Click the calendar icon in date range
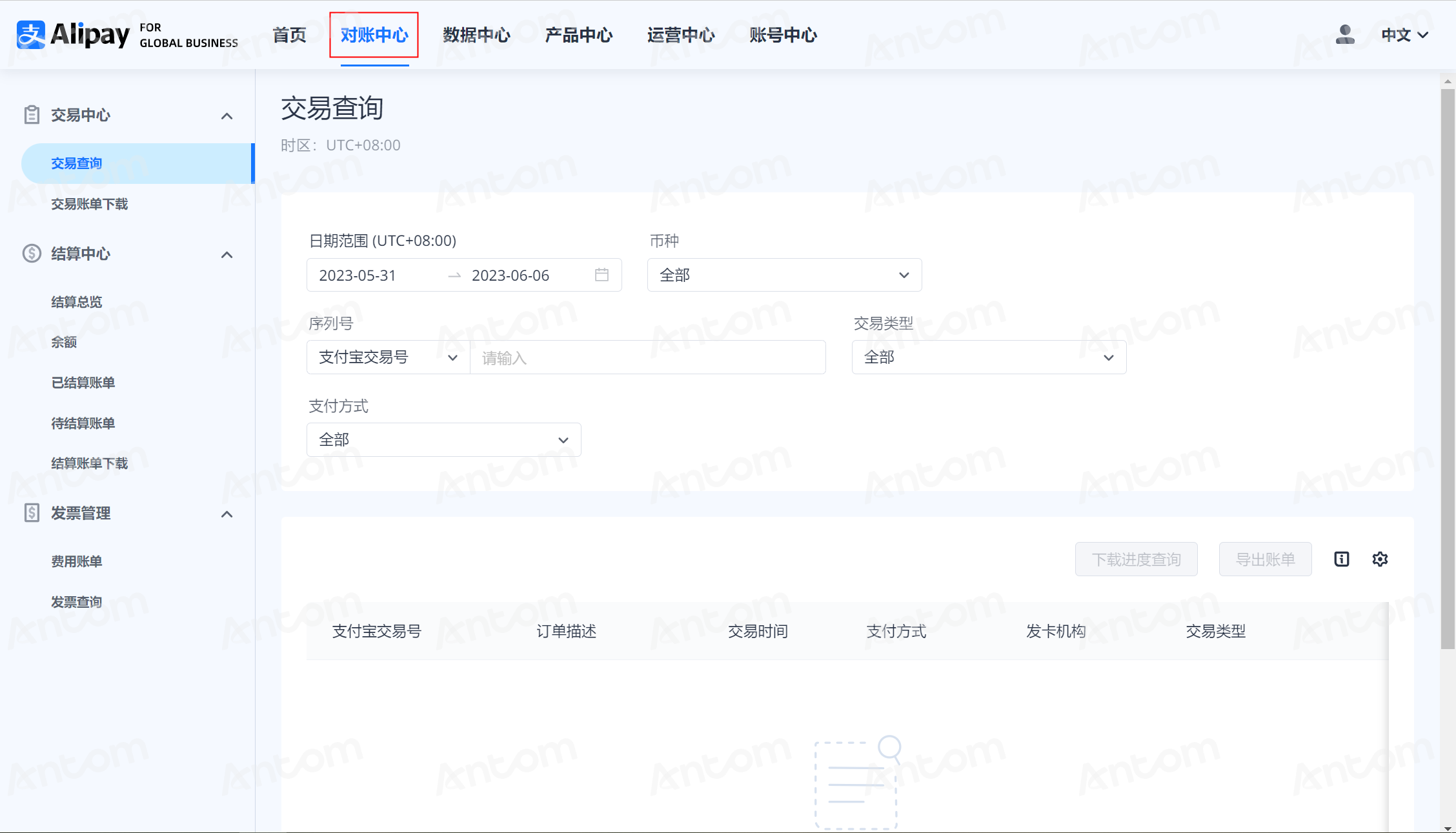Image resolution: width=1456 pixels, height=833 pixels. [602, 275]
